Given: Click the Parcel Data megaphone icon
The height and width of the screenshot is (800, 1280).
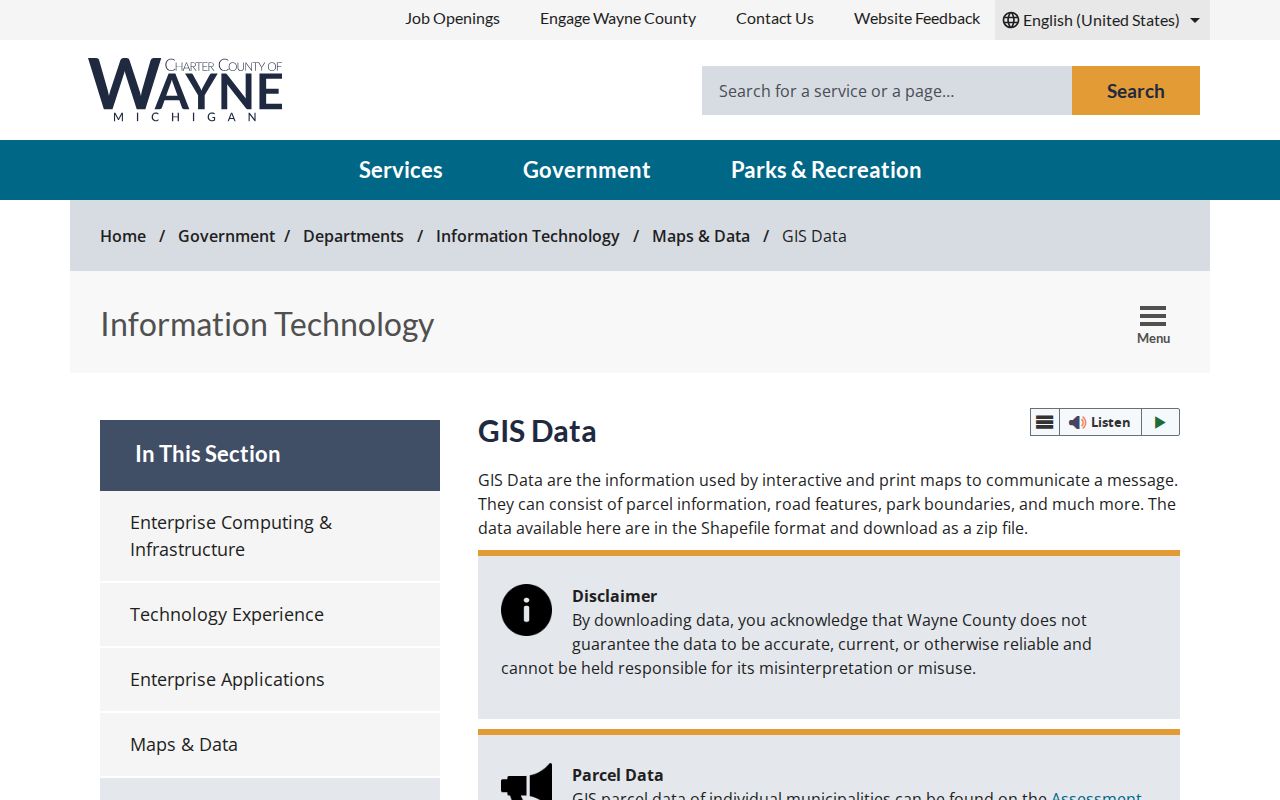Looking at the screenshot, I should pyautogui.click(x=526, y=782).
